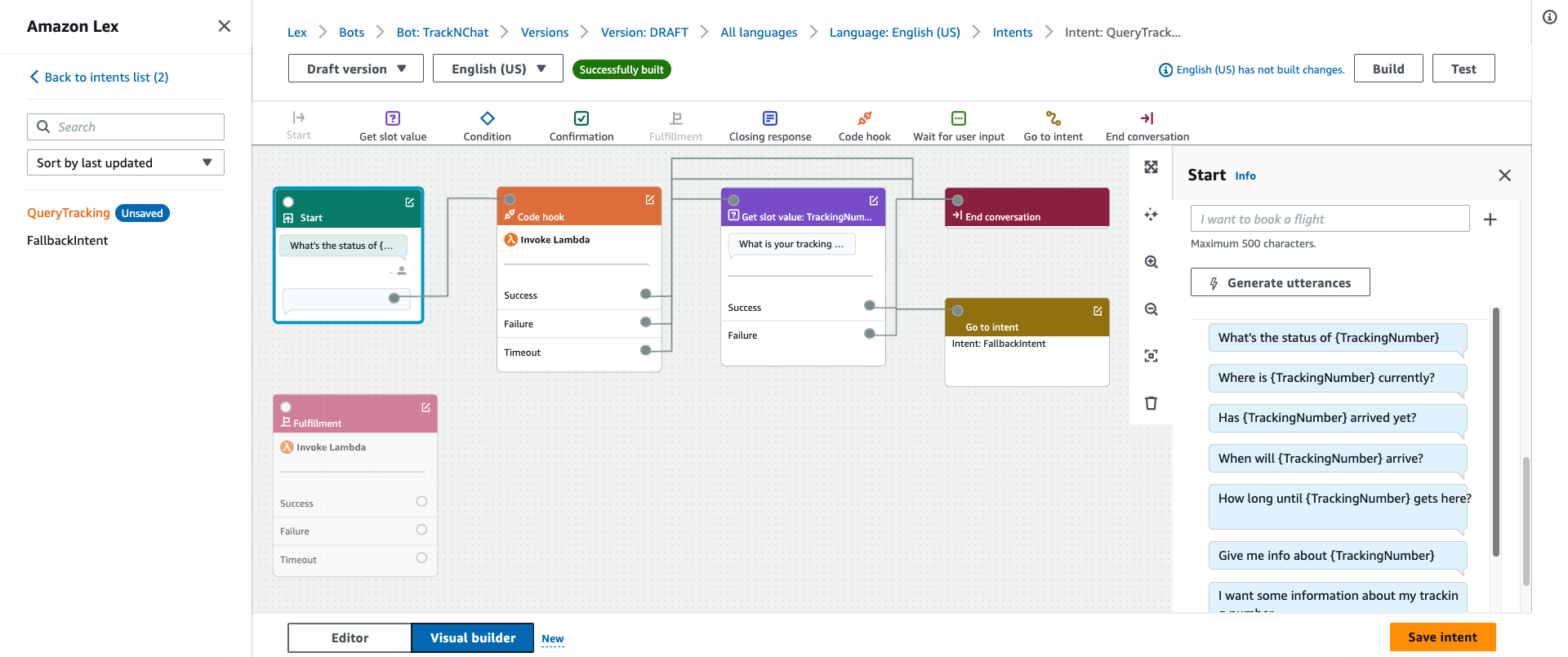Open the English (US) language dropdown

[x=498, y=69]
